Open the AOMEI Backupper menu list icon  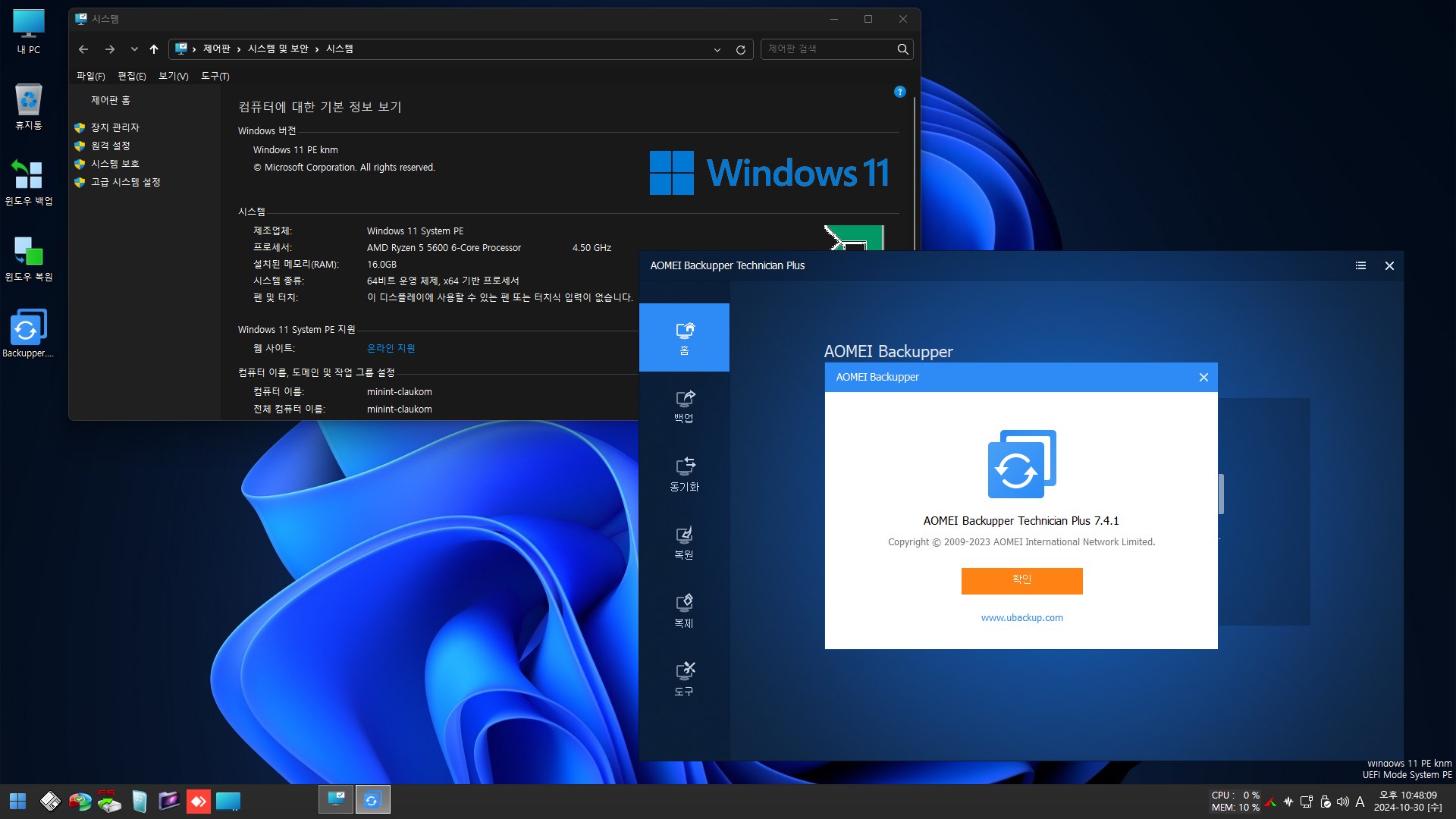(x=1360, y=265)
